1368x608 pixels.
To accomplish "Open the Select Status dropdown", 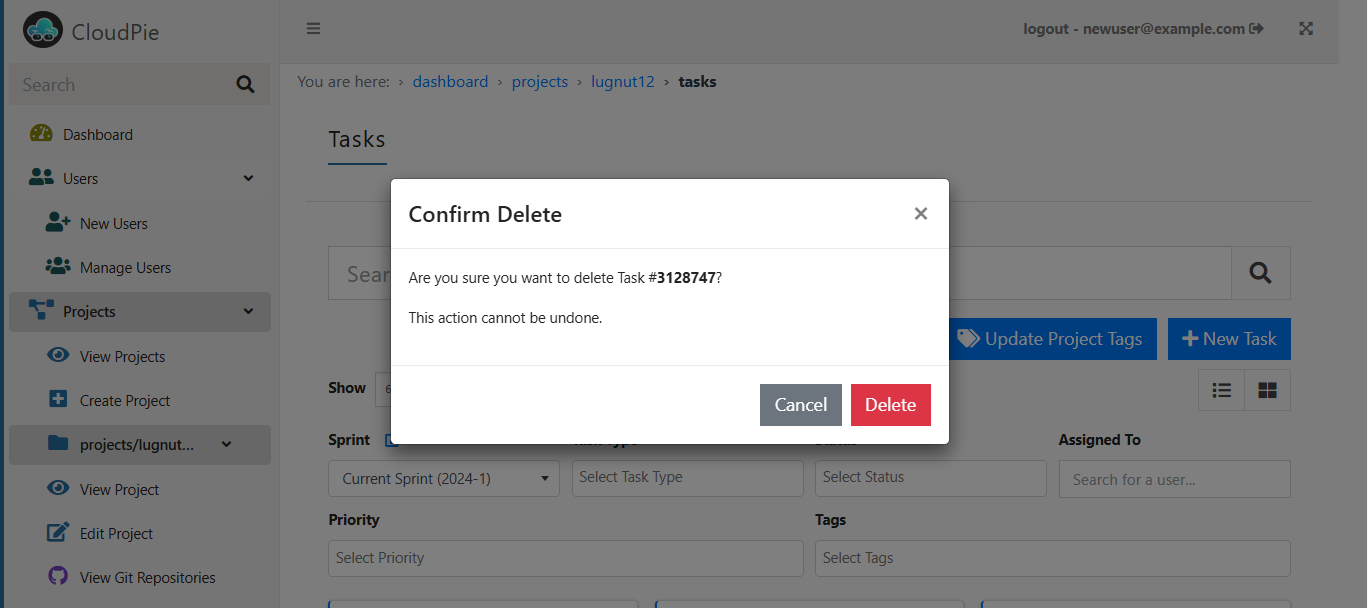I will [x=931, y=478].
